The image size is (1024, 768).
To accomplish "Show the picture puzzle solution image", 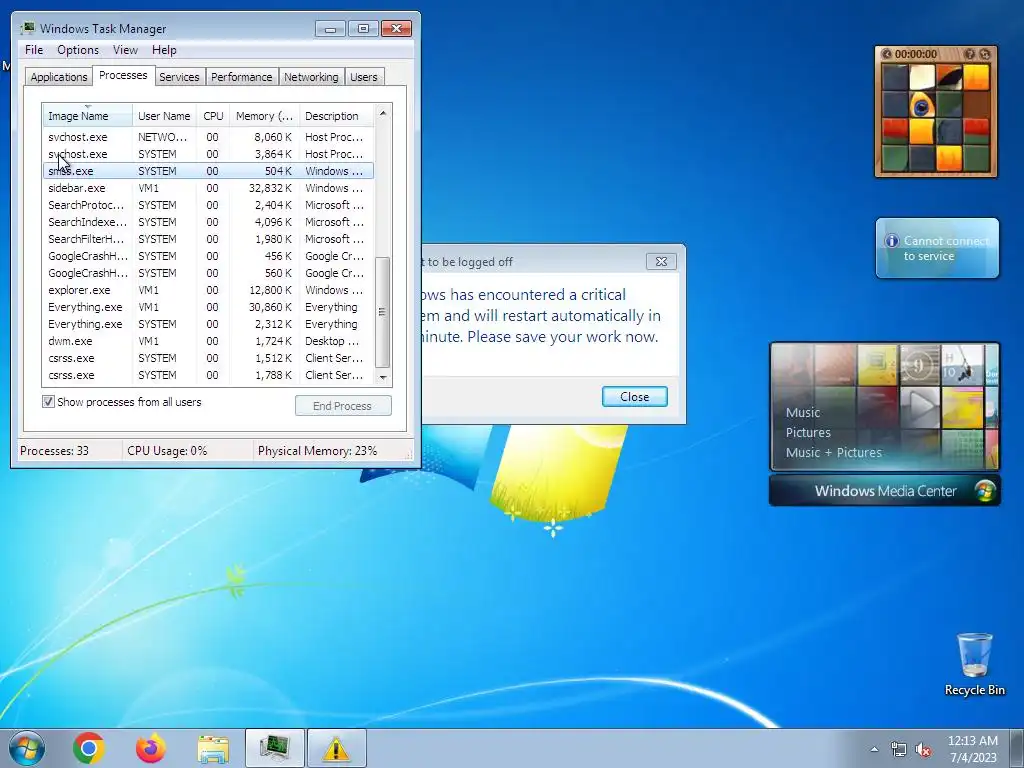I will (x=970, y=54).
